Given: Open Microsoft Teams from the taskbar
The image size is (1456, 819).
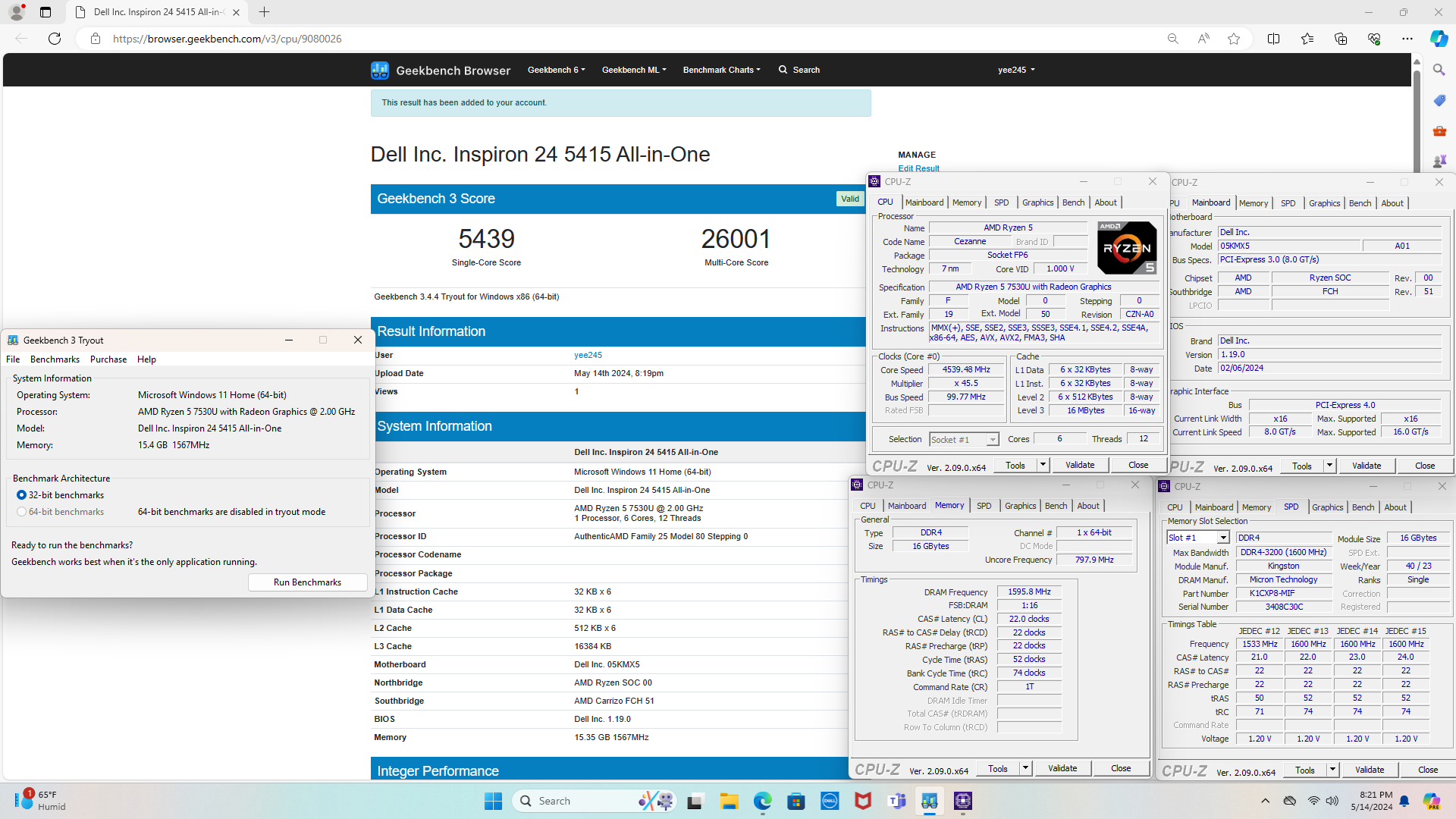Looking at the screenshot, I should point(896,801).
